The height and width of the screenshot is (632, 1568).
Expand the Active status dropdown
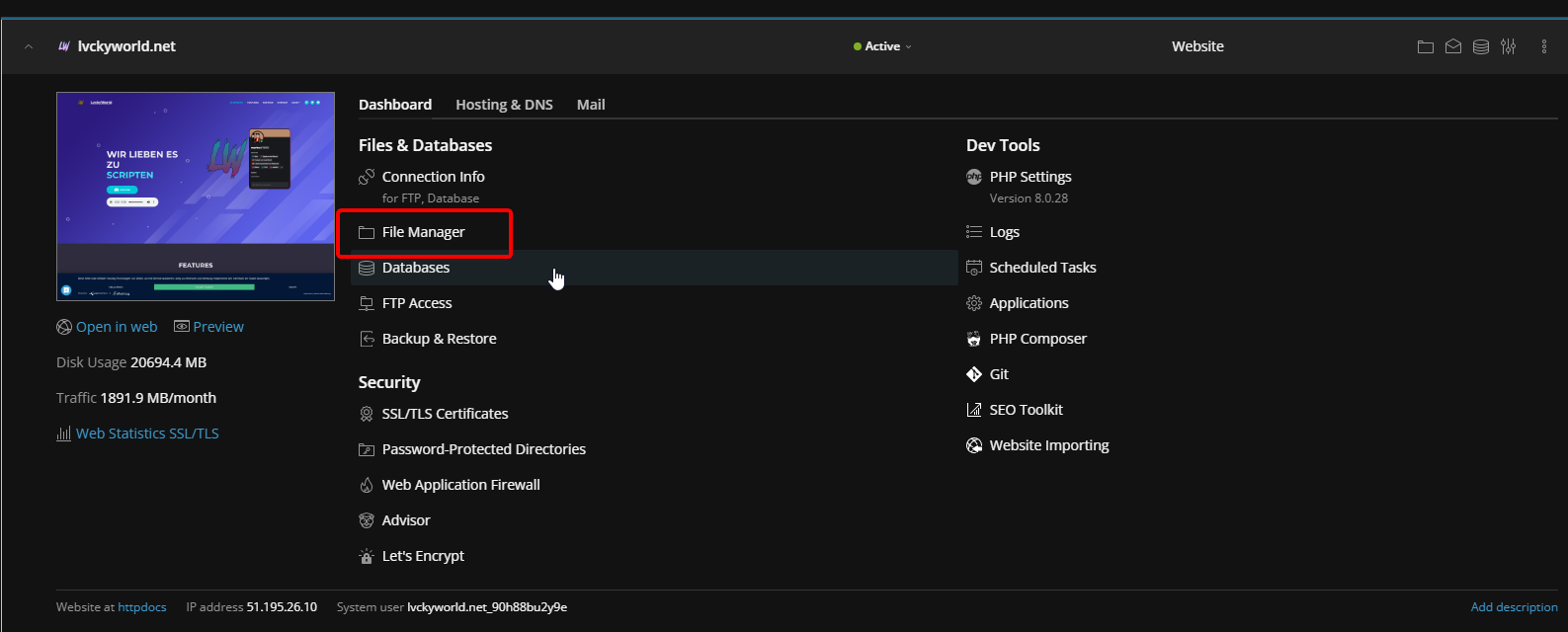tap(882, 46)
